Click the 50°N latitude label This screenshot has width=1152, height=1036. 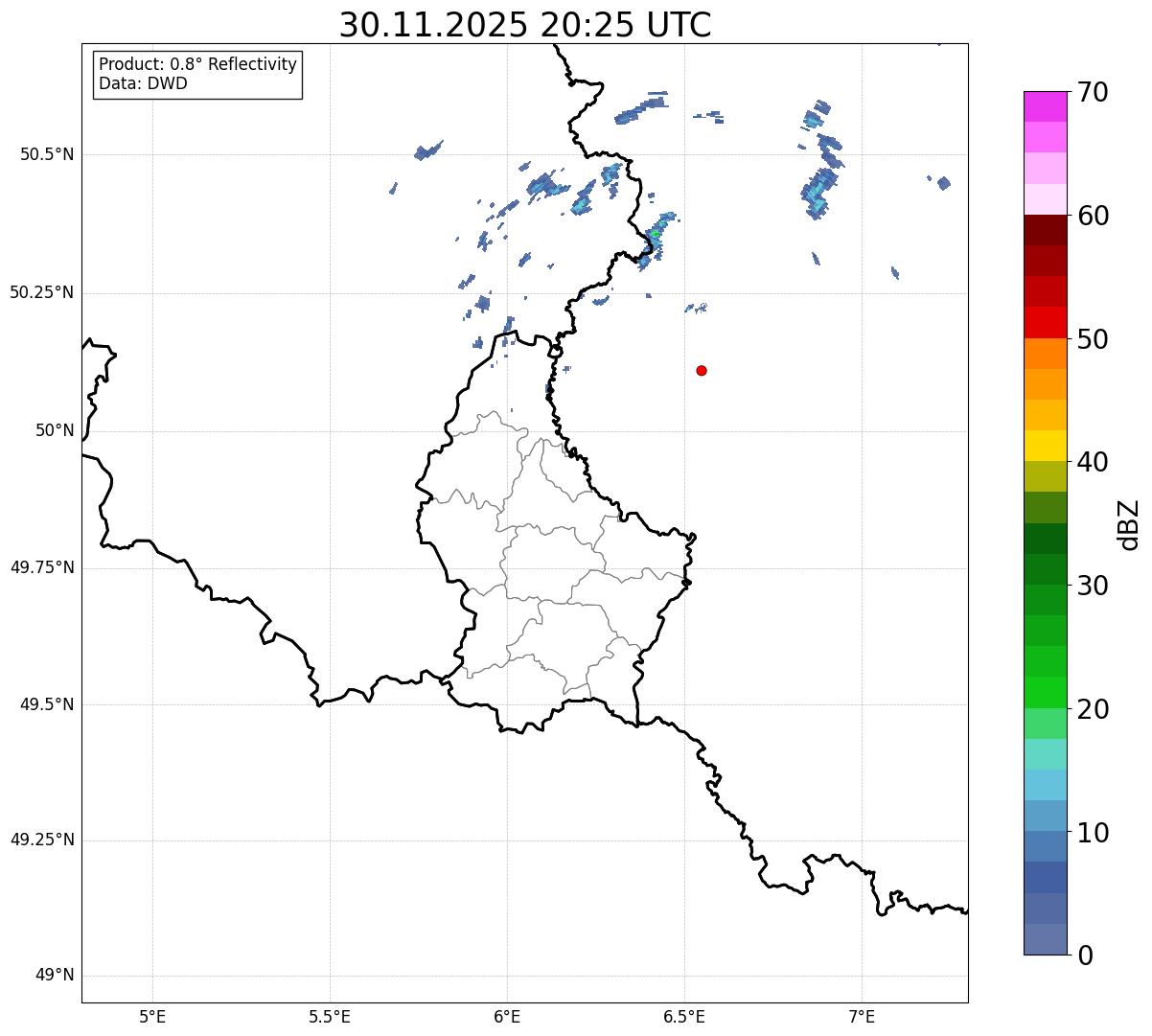pyautogui.click(x=55, y=430)
